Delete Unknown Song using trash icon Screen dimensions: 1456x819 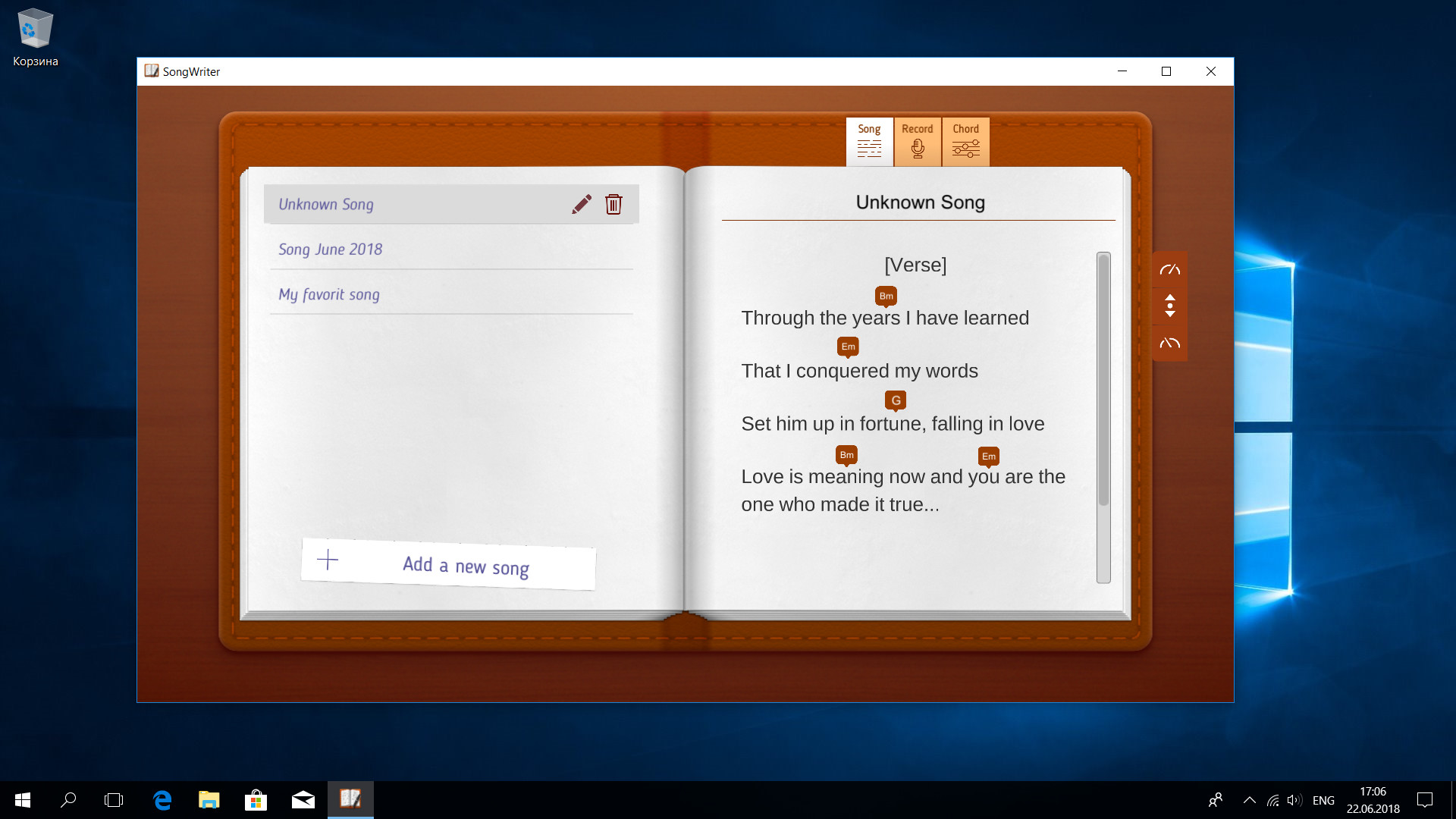pyautogui.click(x=613, y=205)
